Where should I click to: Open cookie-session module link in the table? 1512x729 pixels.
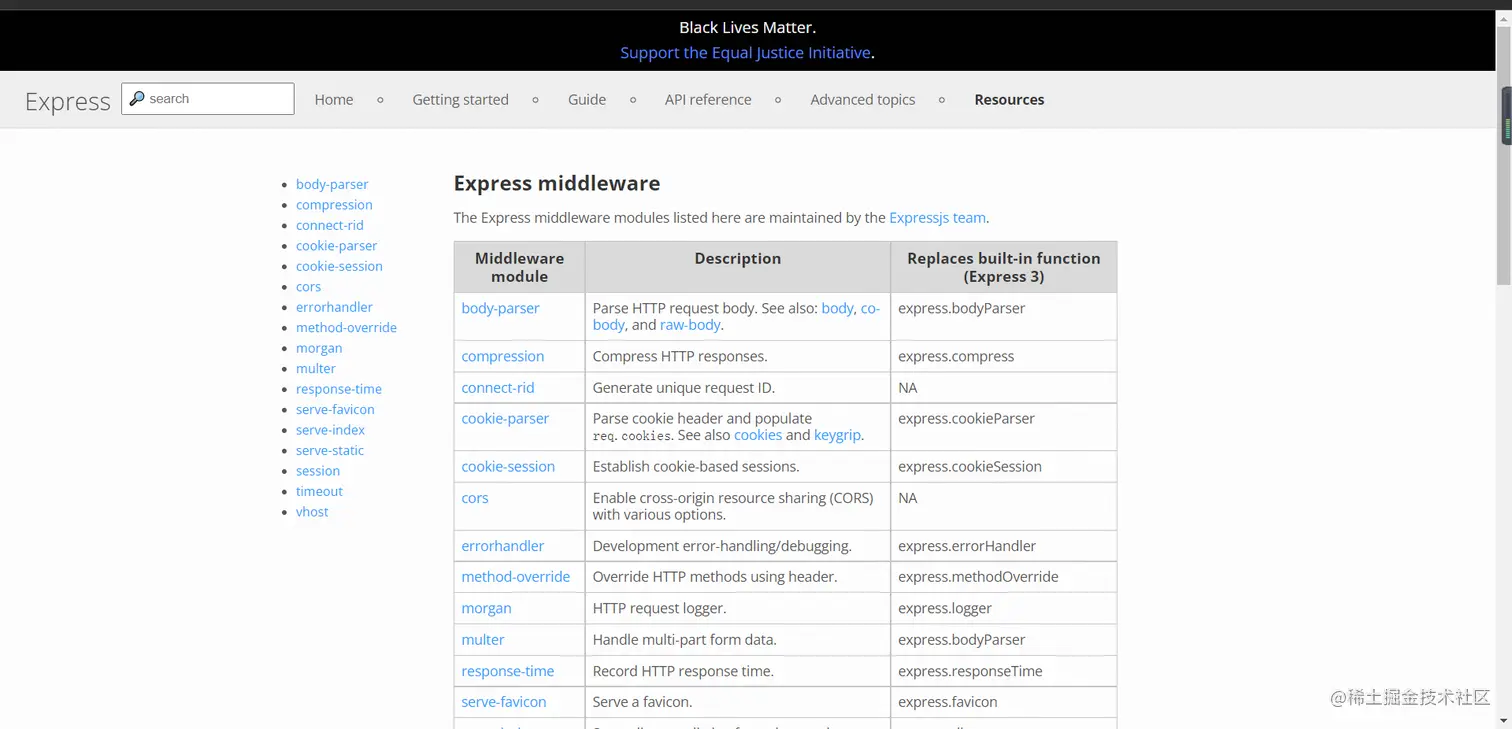508,466
